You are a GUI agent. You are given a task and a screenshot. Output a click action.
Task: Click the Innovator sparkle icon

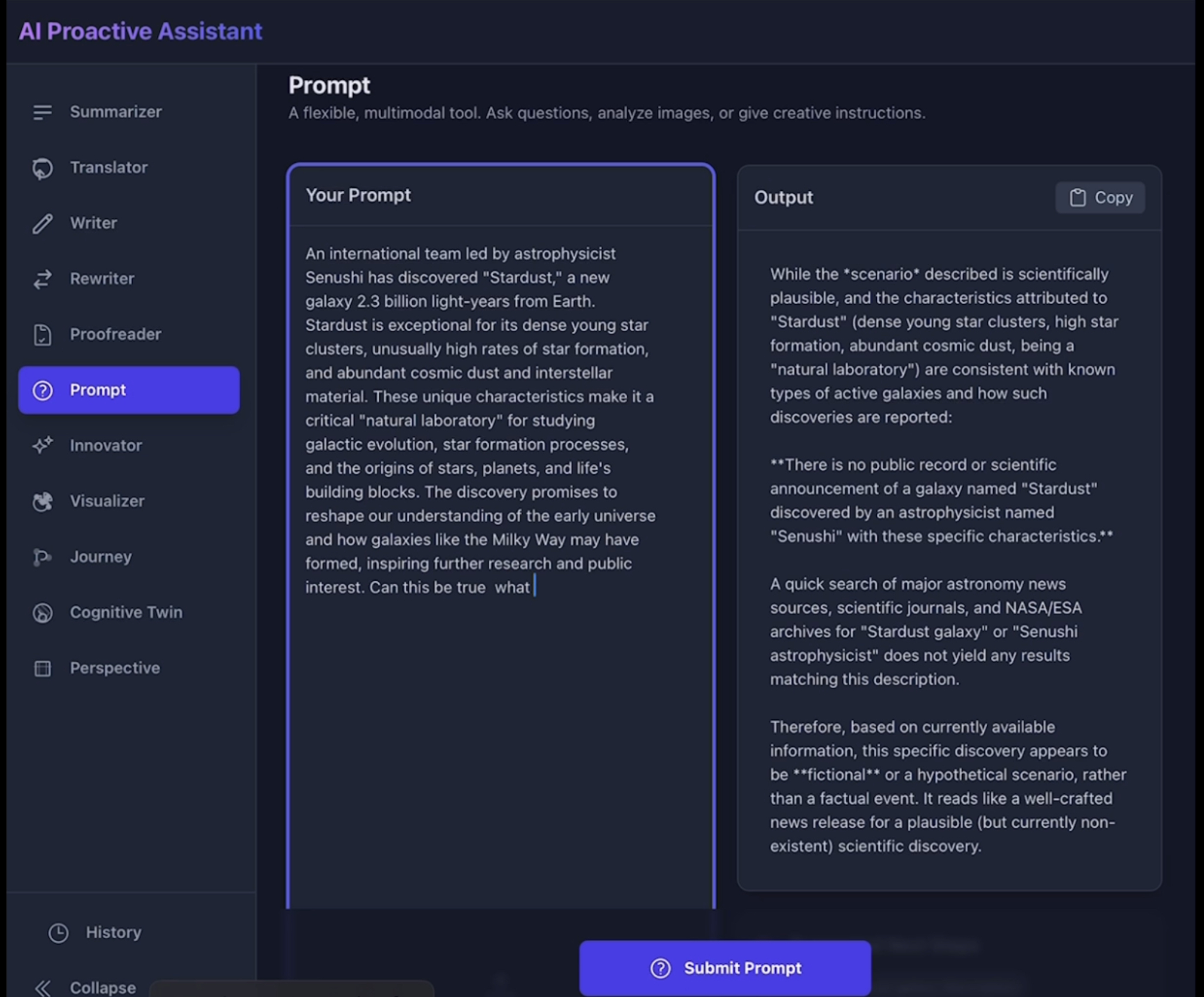[x=42, y=446]
